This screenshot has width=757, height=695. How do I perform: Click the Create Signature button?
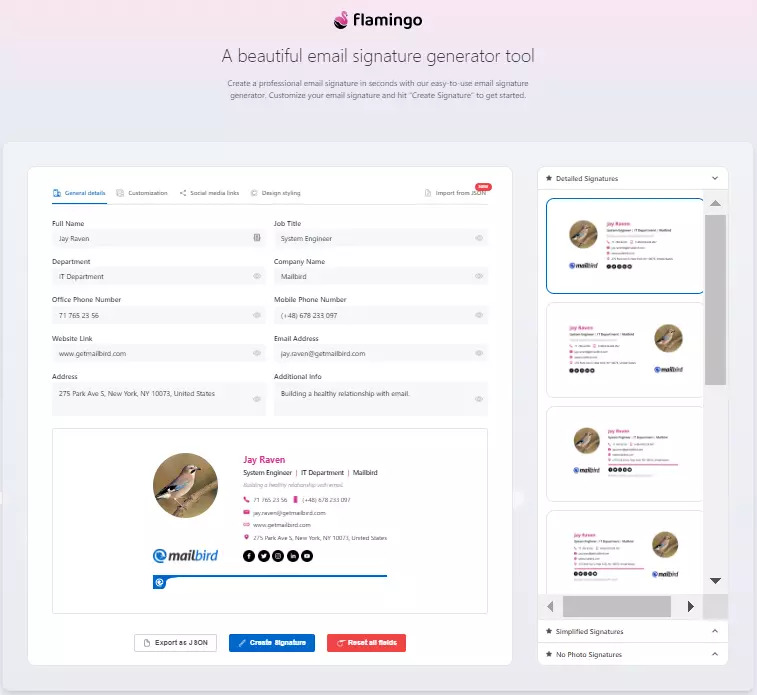(272, 643)
